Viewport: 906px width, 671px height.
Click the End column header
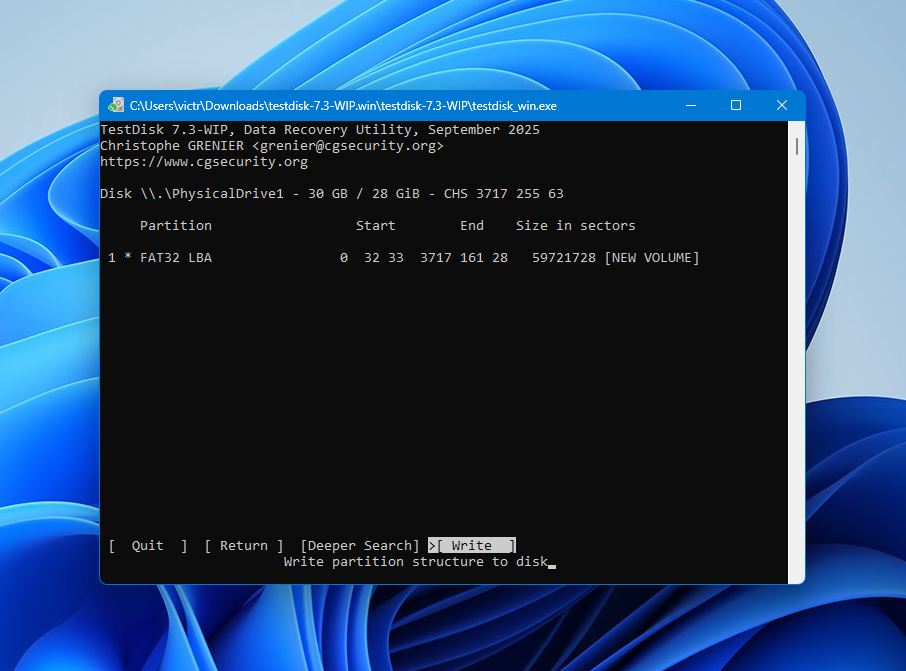[472, 225]
